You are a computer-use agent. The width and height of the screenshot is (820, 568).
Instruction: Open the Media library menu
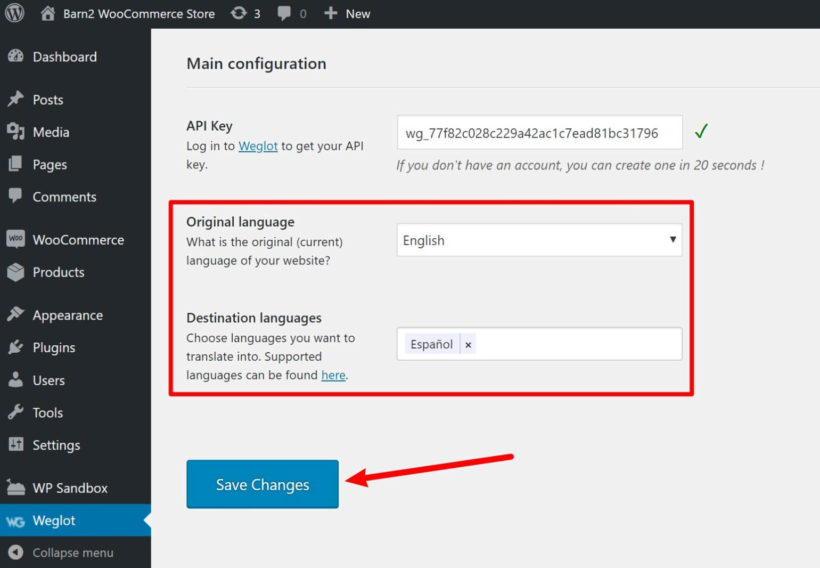point(50,132)
